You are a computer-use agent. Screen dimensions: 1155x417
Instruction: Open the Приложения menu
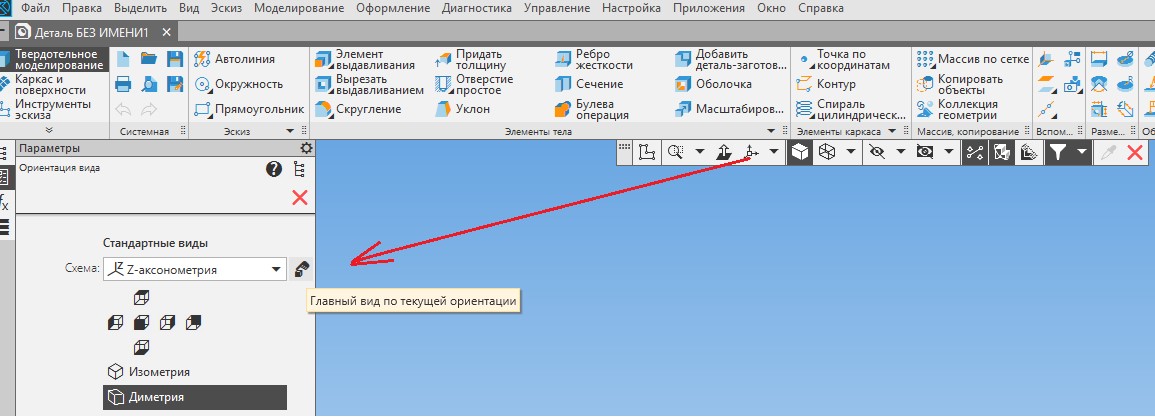click(709, 9)
